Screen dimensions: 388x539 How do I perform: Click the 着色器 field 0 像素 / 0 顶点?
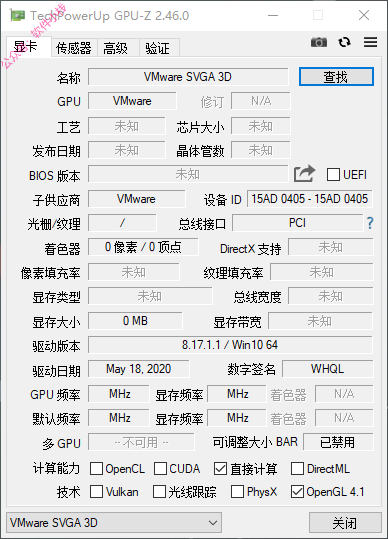pos(143,247)
